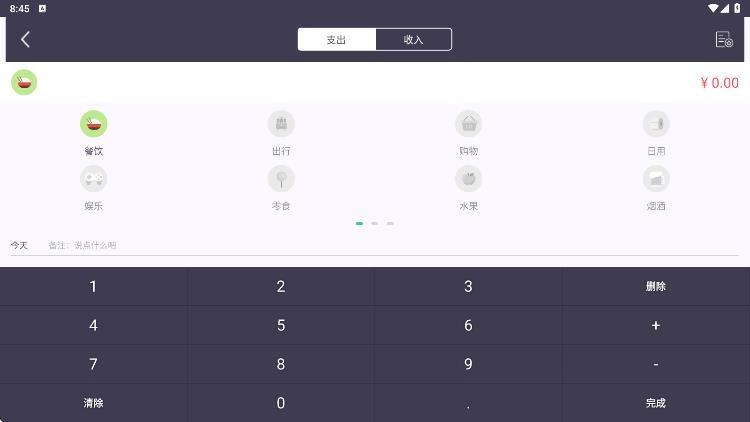This screenshot has height=422, width=750.
Task: Tap the 清除 clear key
Action: point(93,403)
